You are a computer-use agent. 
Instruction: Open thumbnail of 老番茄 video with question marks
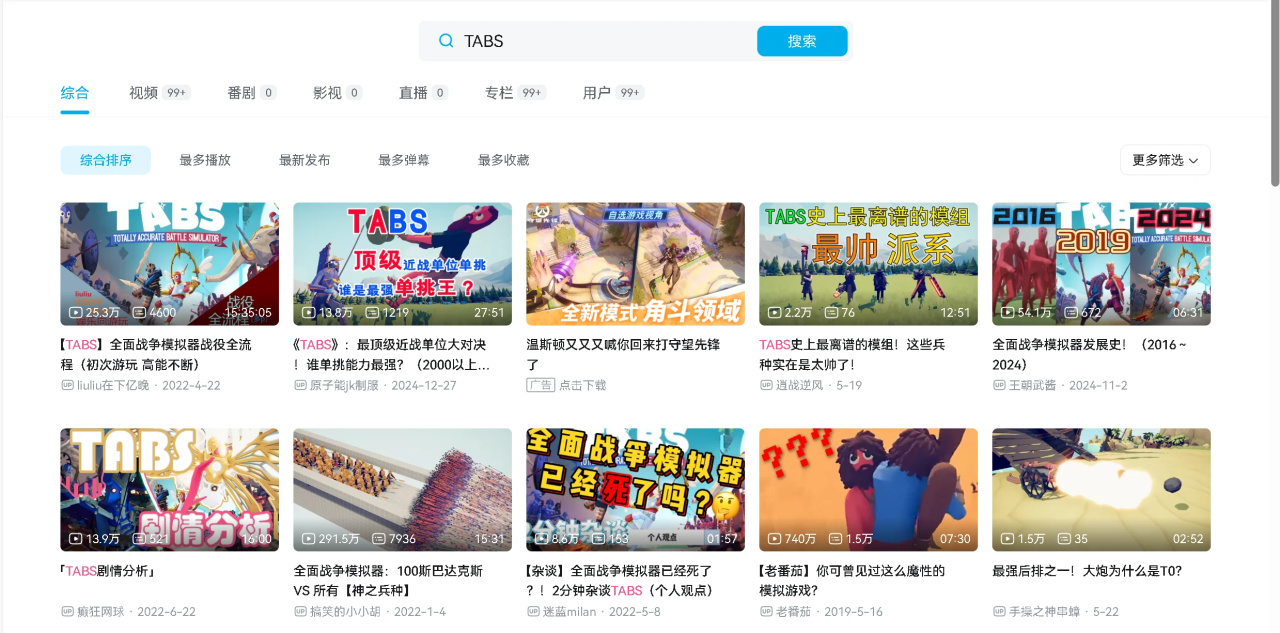coord(869,490)
